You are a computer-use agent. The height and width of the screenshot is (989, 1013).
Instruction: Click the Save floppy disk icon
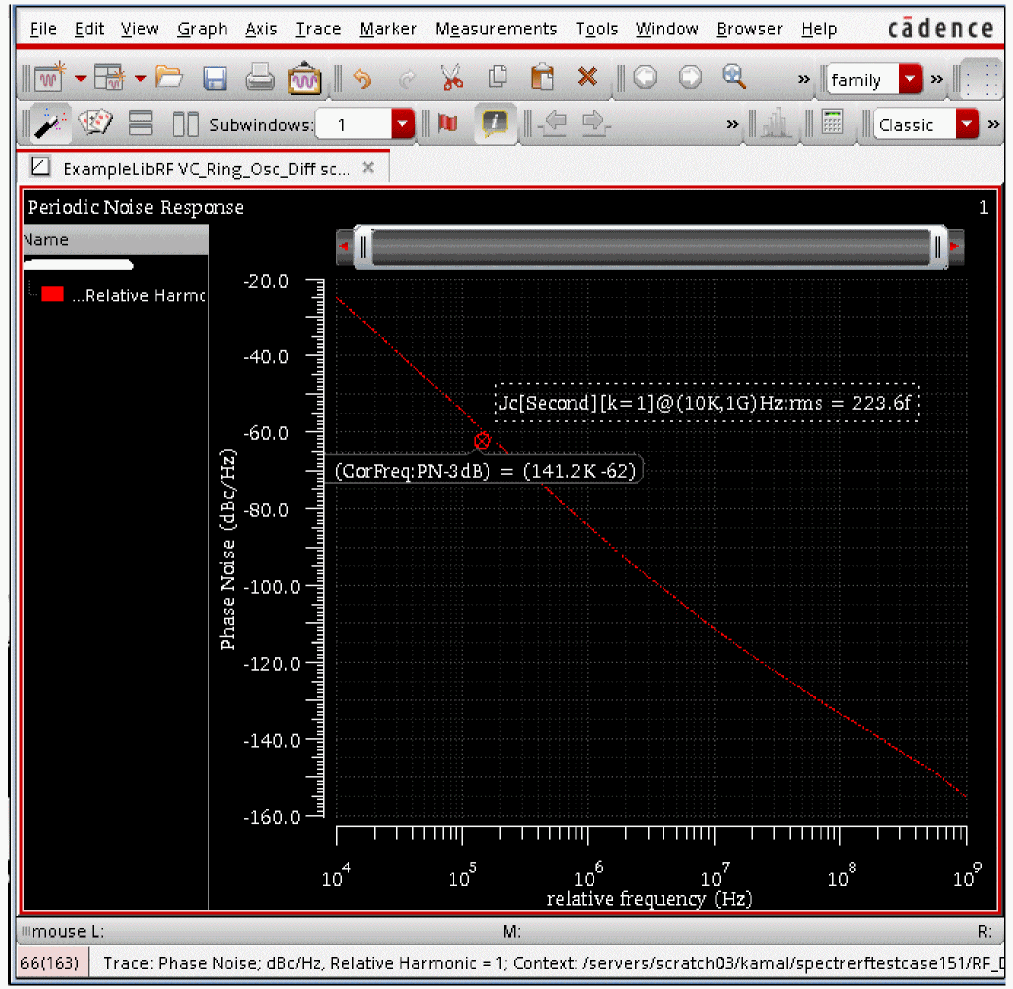pyautogui.click(x=215, y=77)
